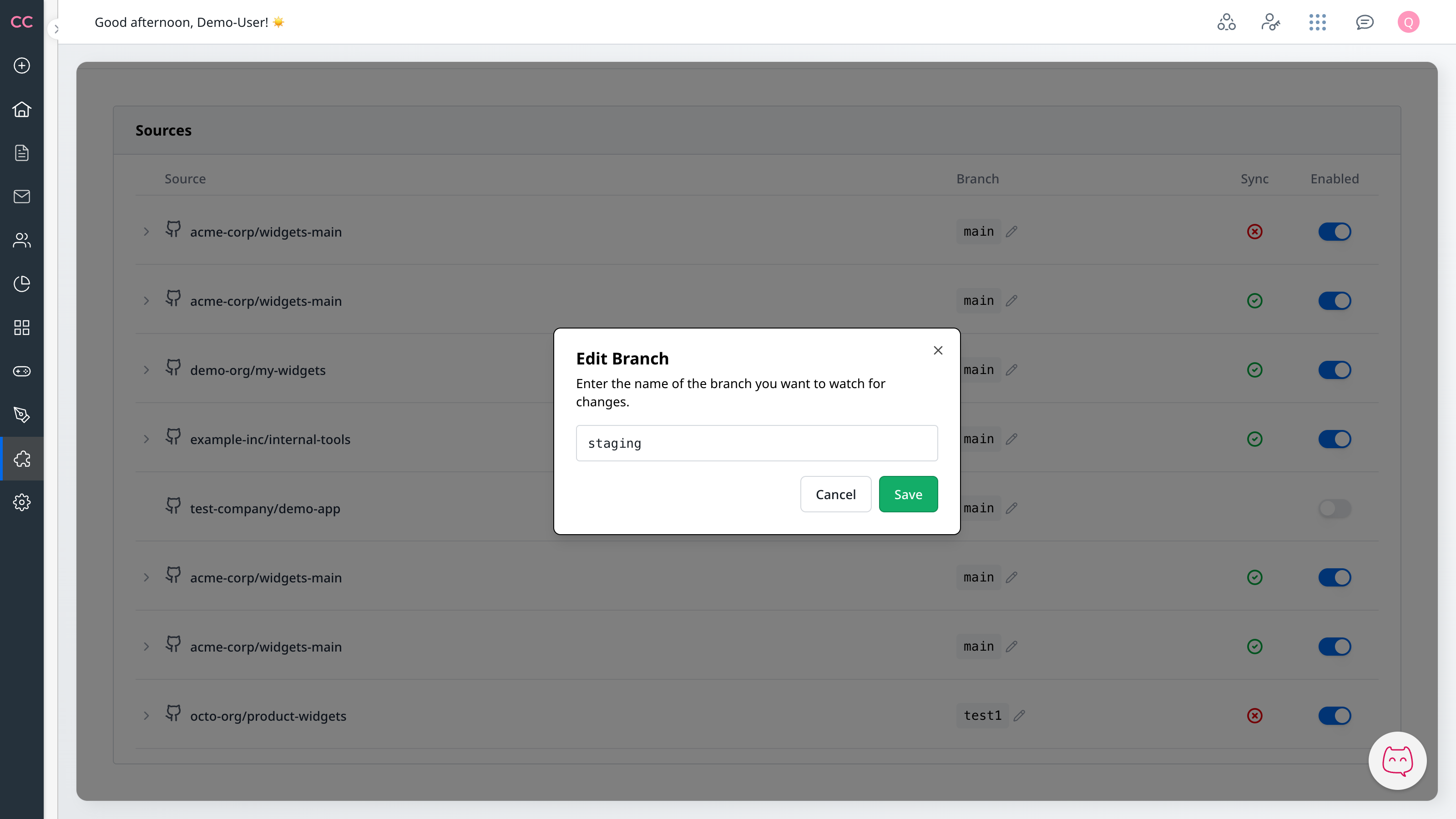The width and height of the screenshot is (1456, 819).
Task: Click the game controller icon in sidebar
Action: 21,371
